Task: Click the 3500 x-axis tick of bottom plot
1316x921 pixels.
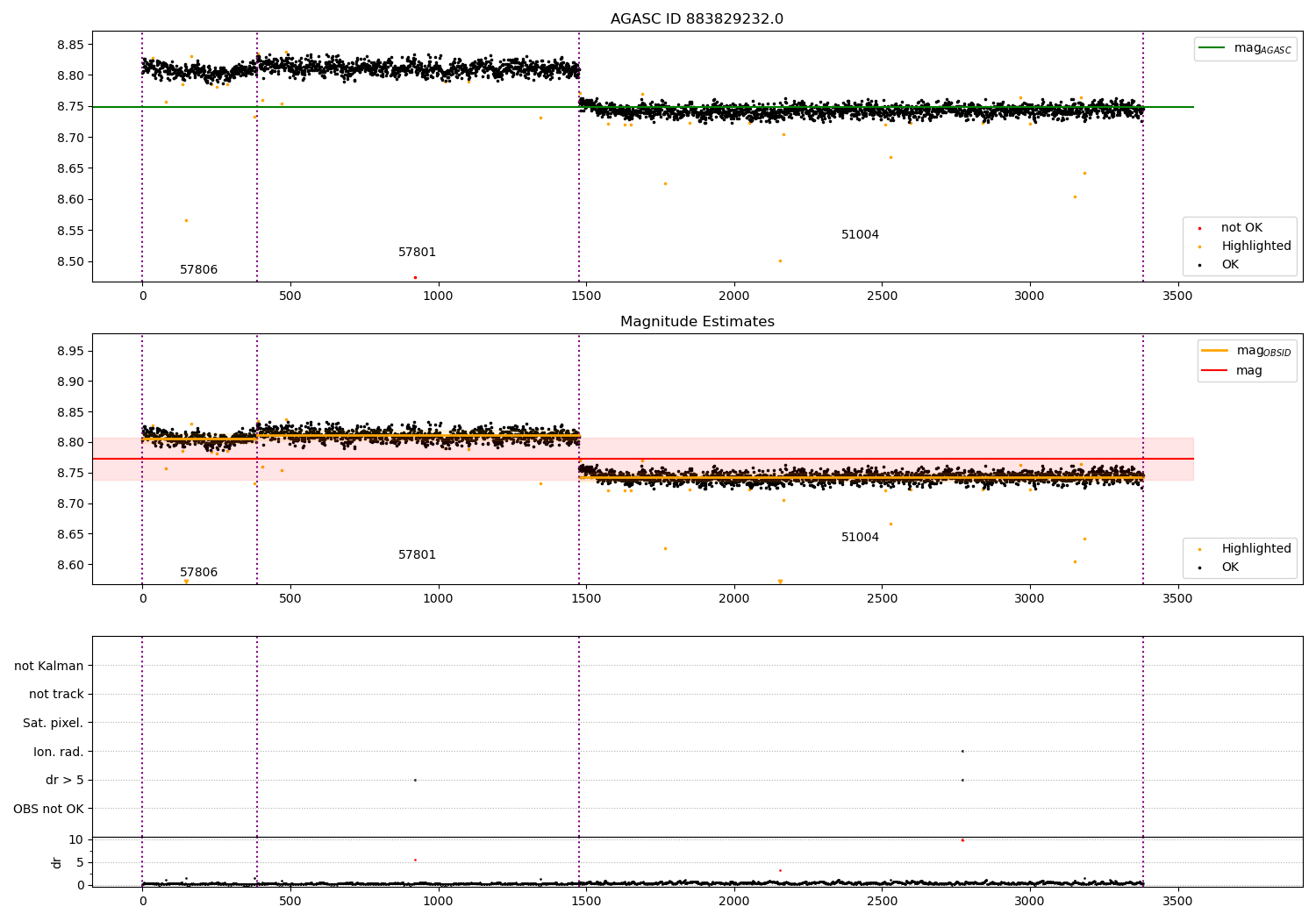Action: [1177, 901]
